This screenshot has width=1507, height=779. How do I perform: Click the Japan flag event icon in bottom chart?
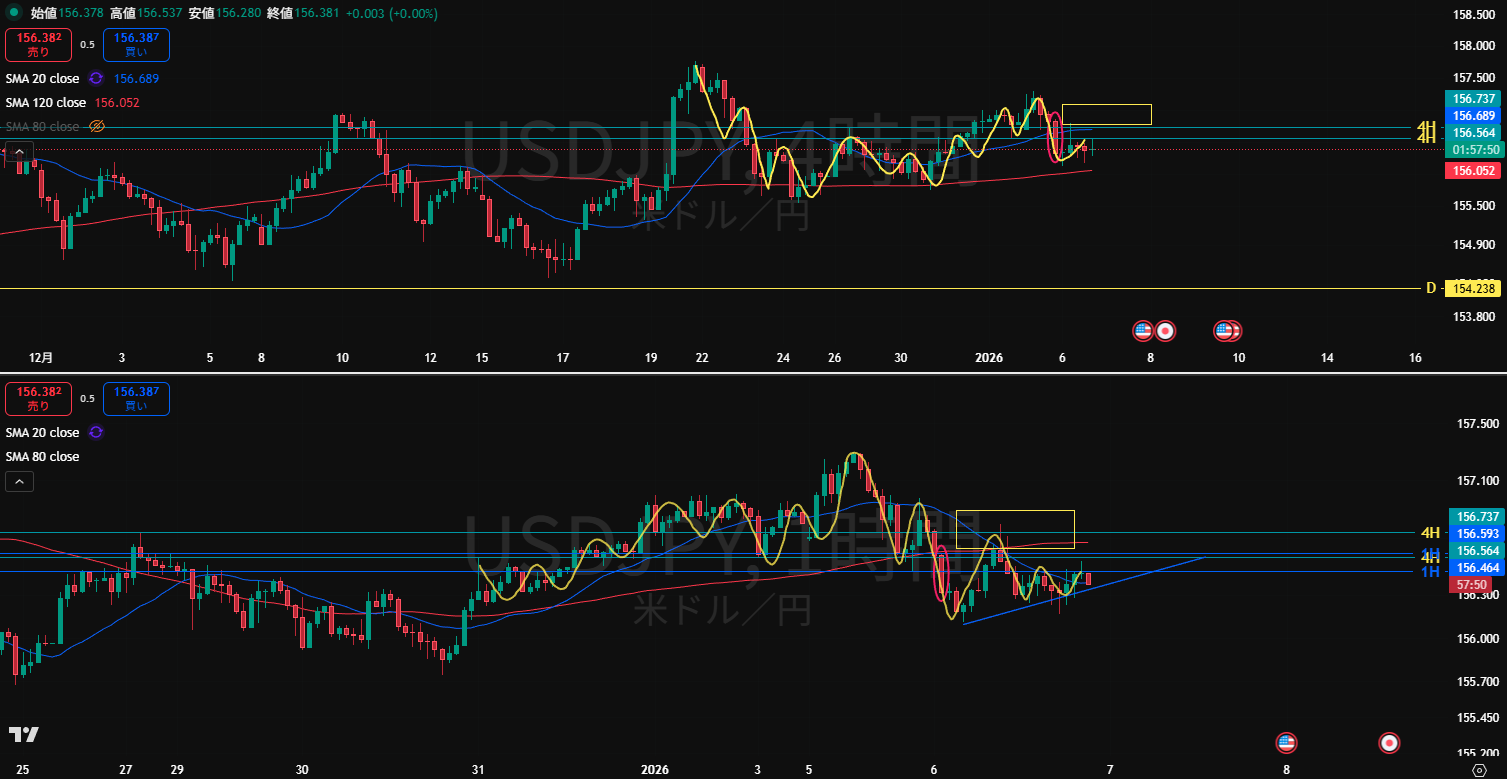1388,742
